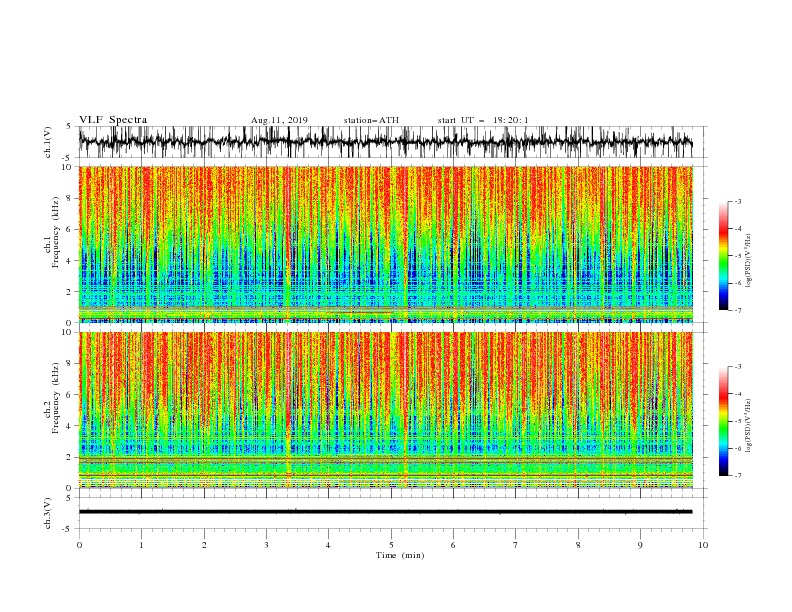Click the 4 kHz tick label on ch.1 axis
The image size is (792, 612).
[x=70, y=261]
